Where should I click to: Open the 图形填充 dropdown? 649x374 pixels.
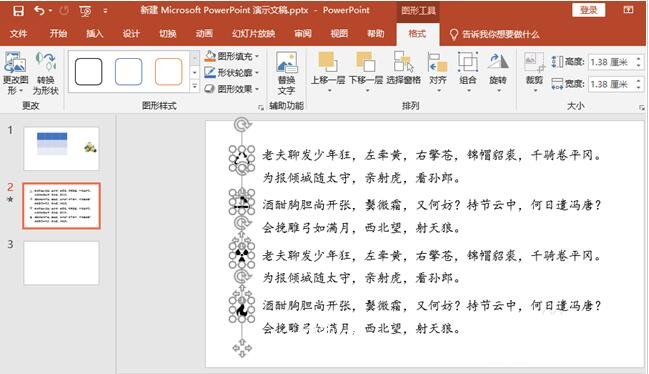(232, 56)
